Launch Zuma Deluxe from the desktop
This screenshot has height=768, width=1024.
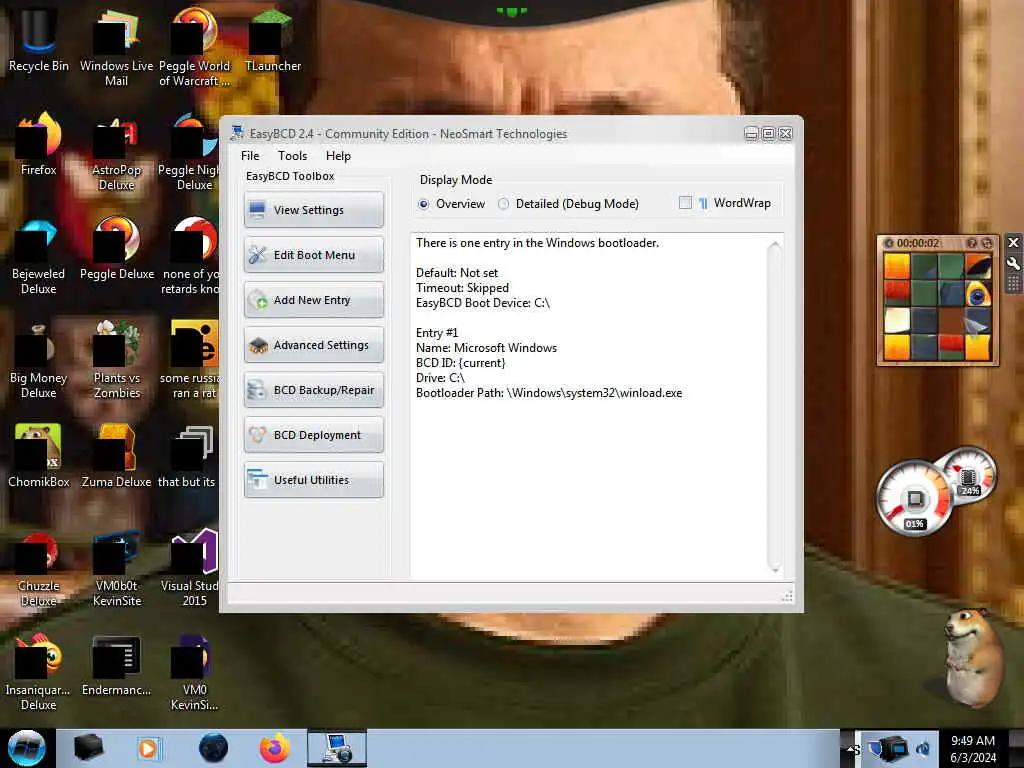[116, 456]
